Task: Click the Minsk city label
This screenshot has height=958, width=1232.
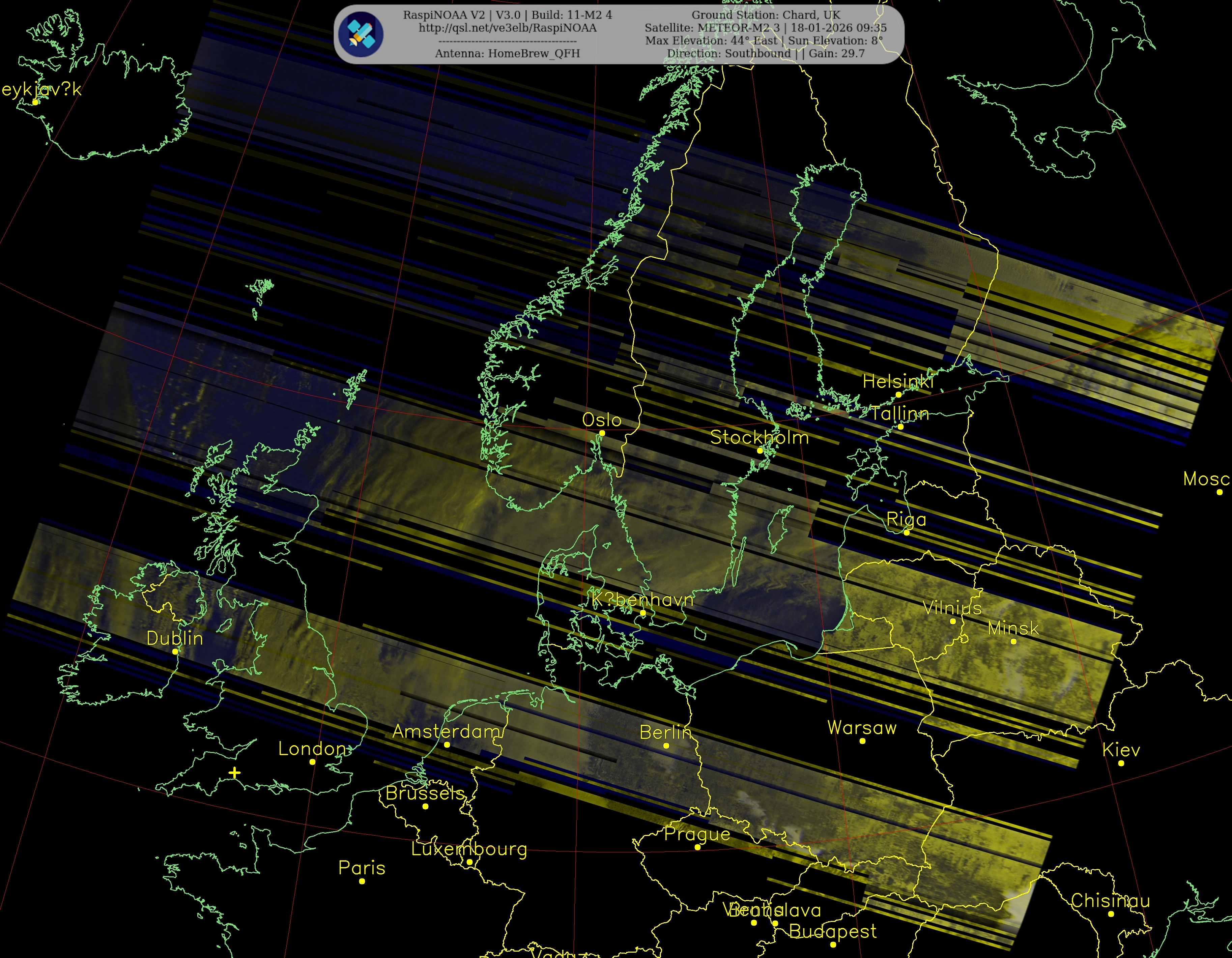Action: coord(1013,628)
